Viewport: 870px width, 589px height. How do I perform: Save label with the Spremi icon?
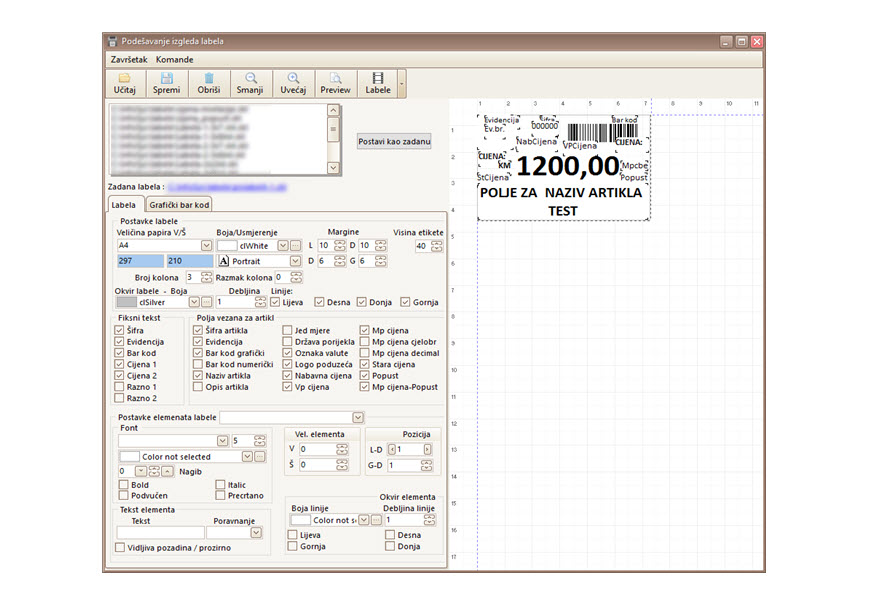(x=166, y=78)
